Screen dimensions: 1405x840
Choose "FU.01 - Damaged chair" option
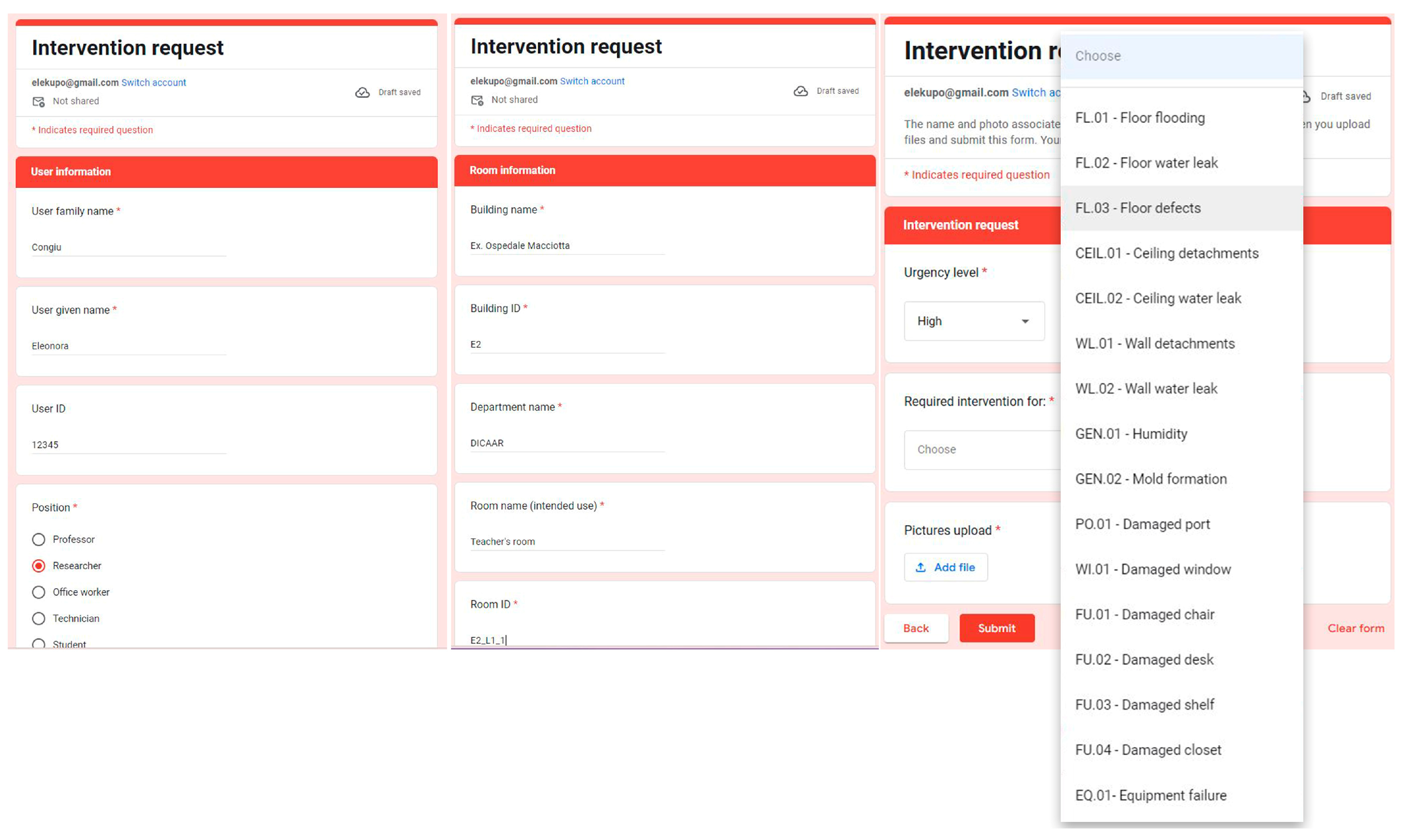1145,614
